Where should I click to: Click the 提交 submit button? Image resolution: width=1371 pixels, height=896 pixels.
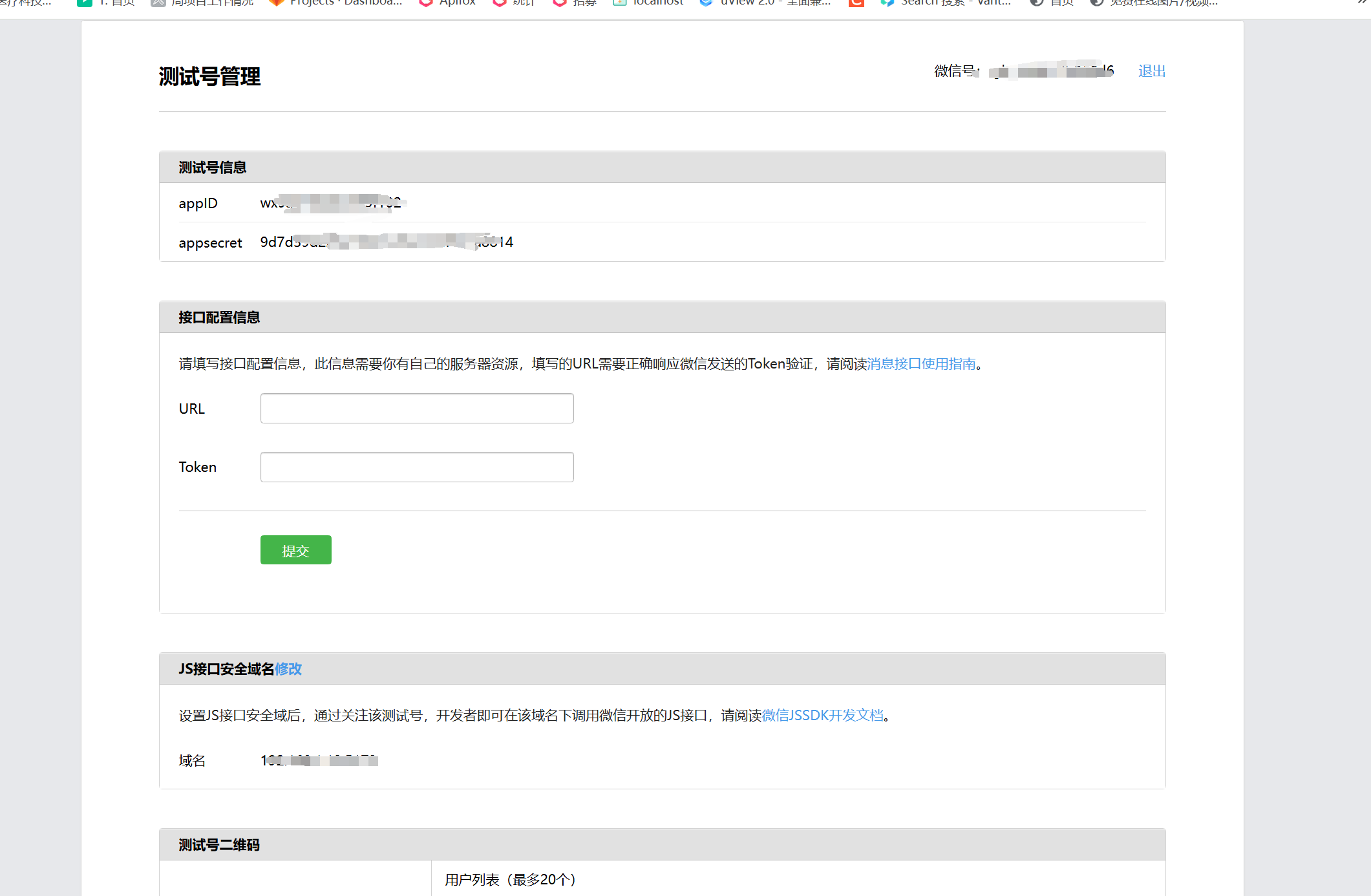(295, 550)
